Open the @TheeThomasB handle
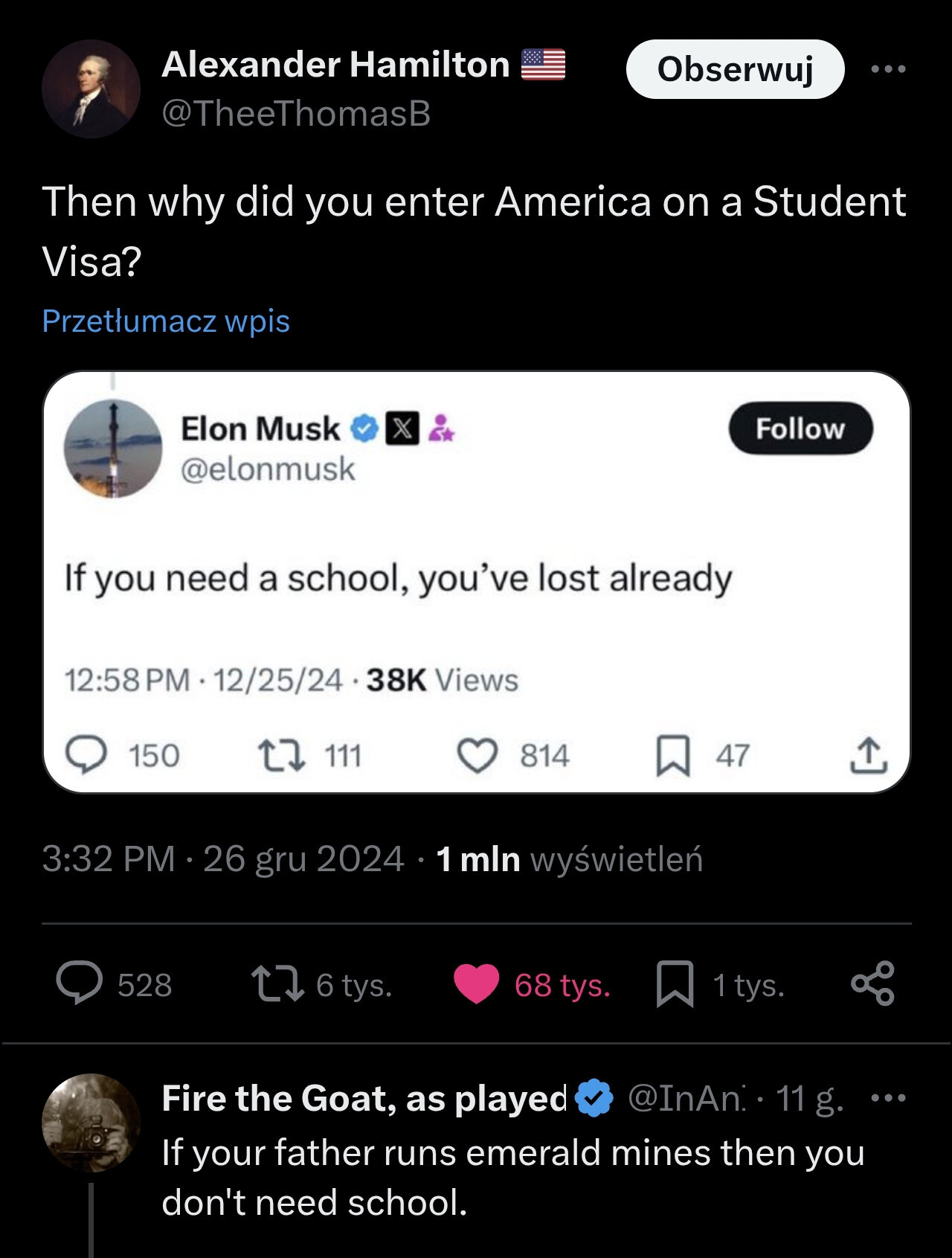The height and width of the screenshot is (1258, 952). click(296, 114)
